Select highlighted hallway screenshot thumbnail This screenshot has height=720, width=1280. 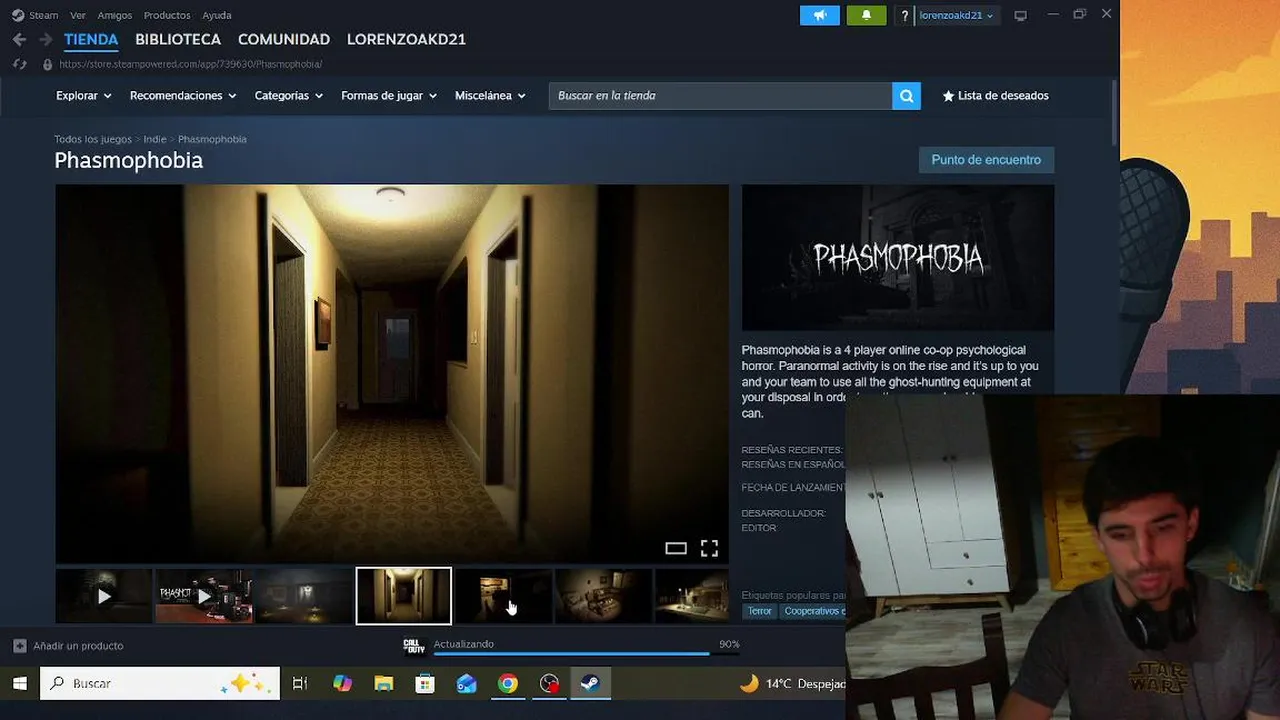tap(404, 596)
